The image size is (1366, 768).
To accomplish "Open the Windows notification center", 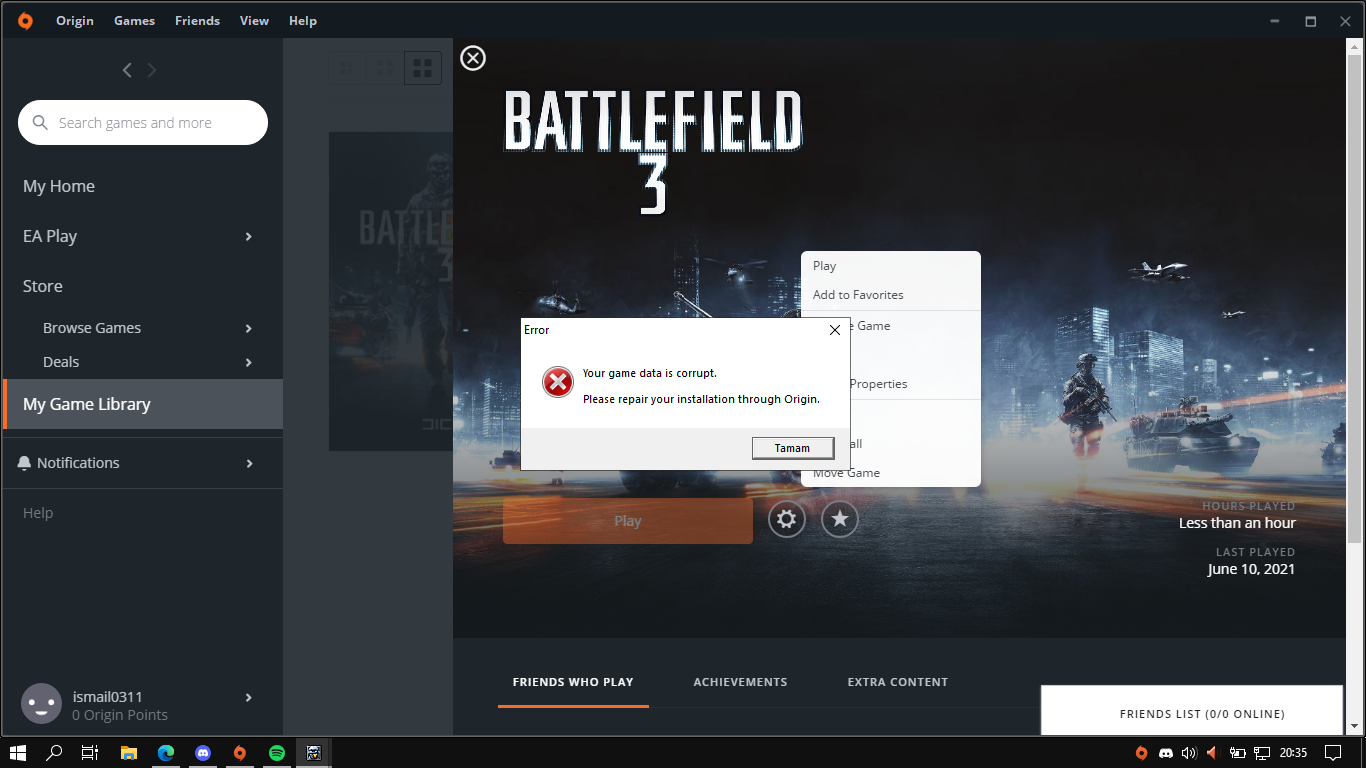I will [1332, 753].
